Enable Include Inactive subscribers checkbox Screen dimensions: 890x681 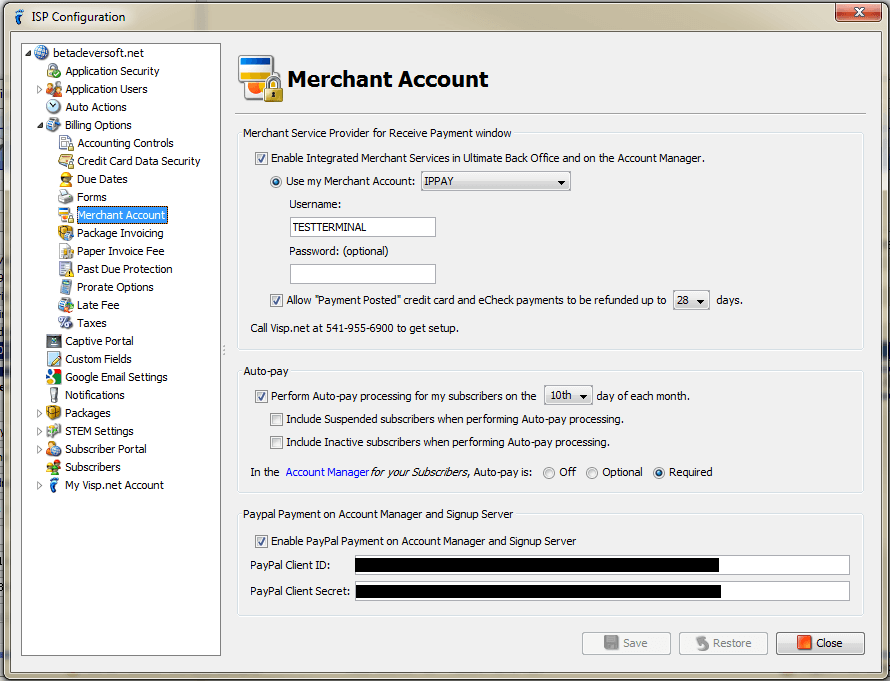(x=276, y=442)
